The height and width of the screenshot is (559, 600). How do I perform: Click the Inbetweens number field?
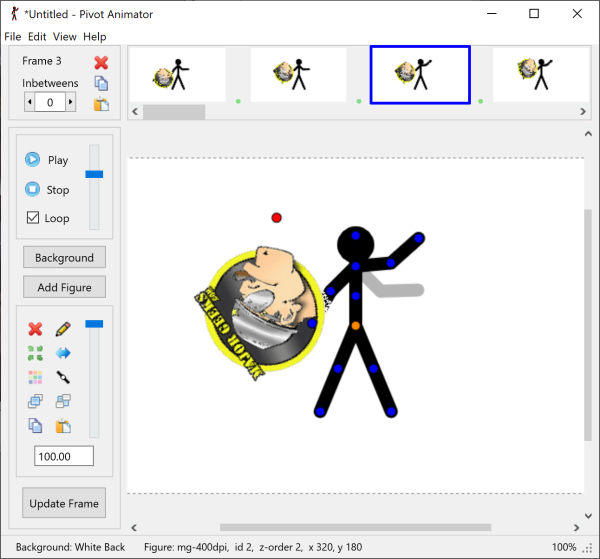coord(50,102)
